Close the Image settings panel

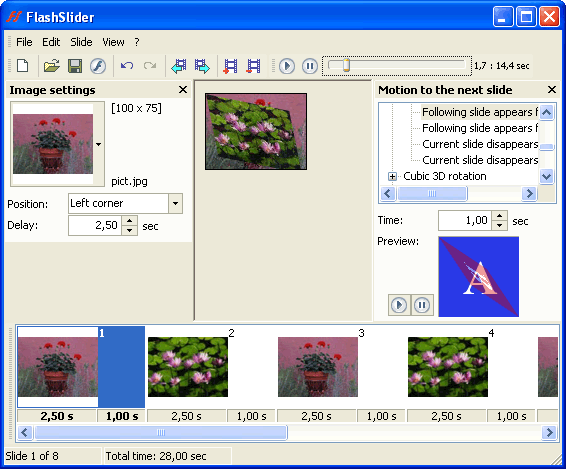(x=183, y=90)
